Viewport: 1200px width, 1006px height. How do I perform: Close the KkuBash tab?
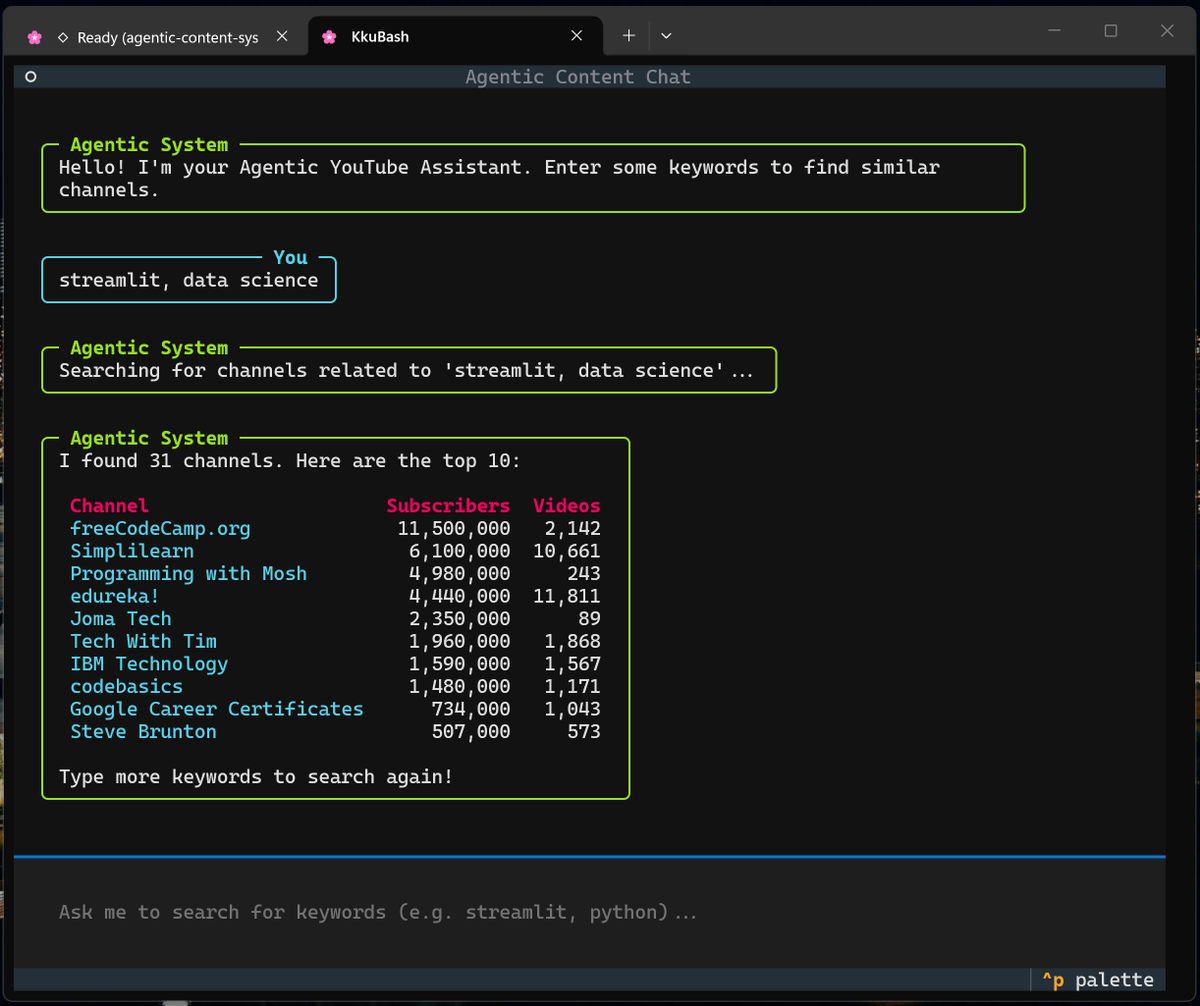point(576,36)
